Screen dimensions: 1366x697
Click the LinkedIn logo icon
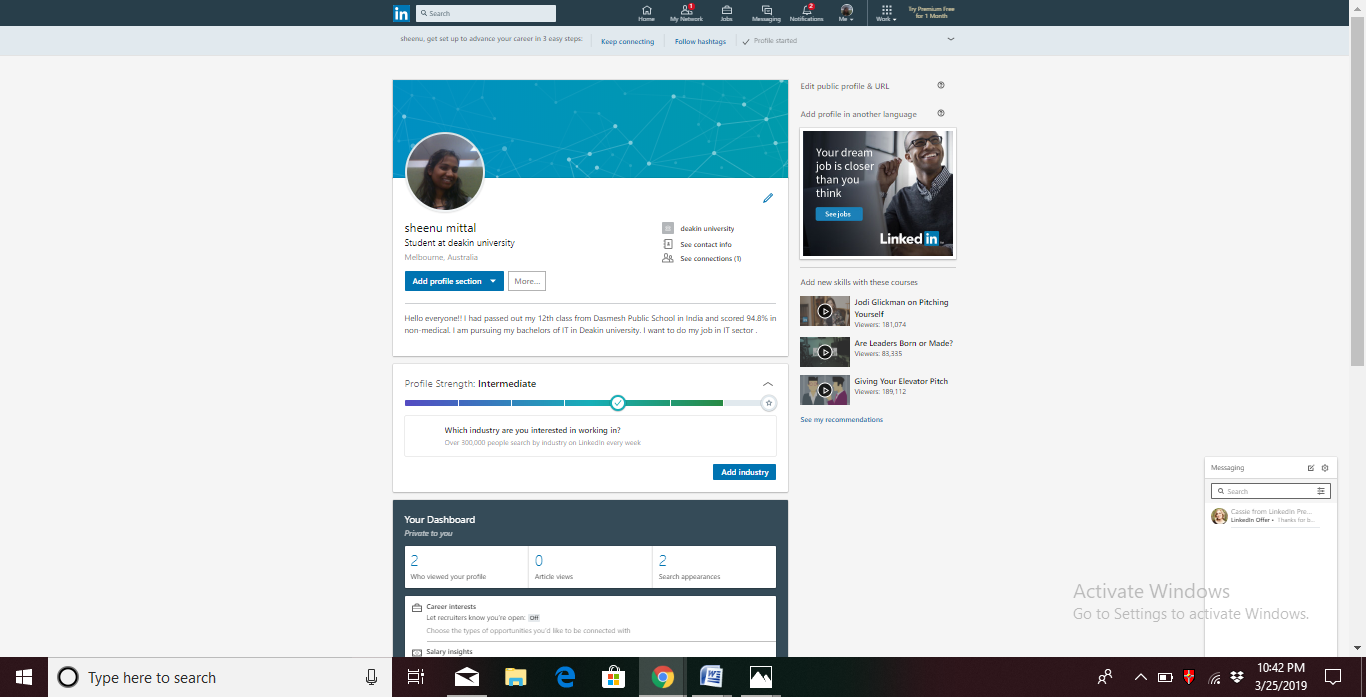click(401, 13)
